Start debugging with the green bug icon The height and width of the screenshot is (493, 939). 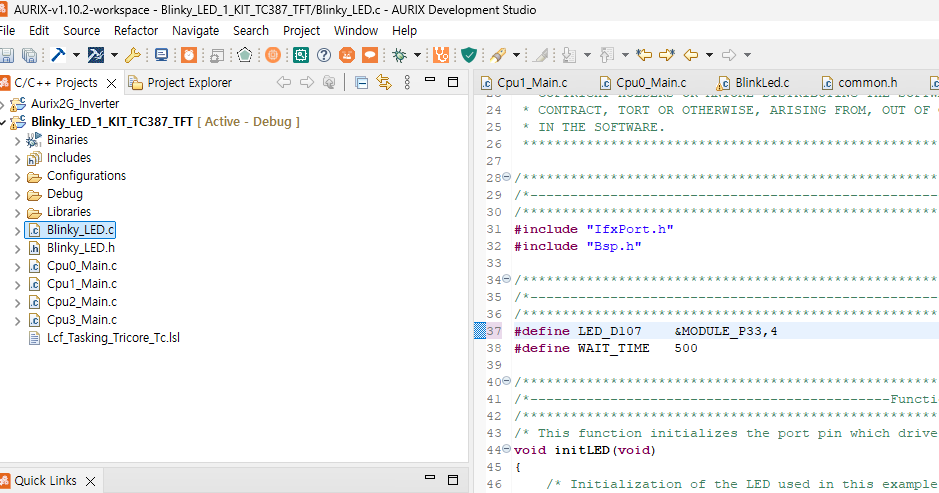[x=399, y=55]
